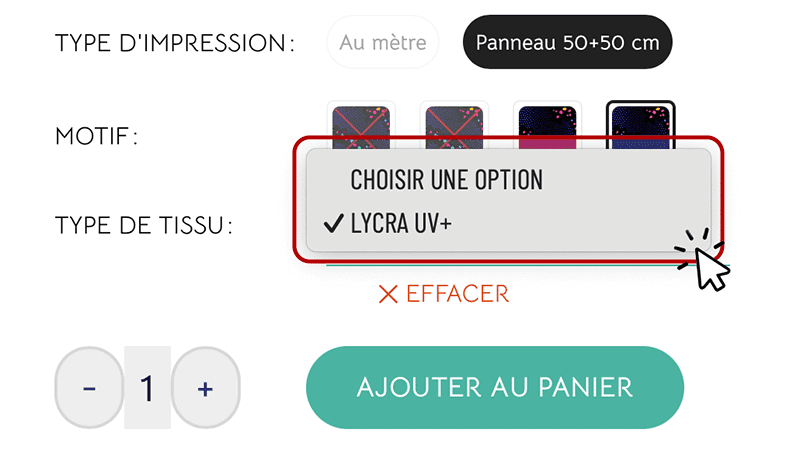Select "Lycra UV+" fabric type
800x450 pixels.
point(401,223)
